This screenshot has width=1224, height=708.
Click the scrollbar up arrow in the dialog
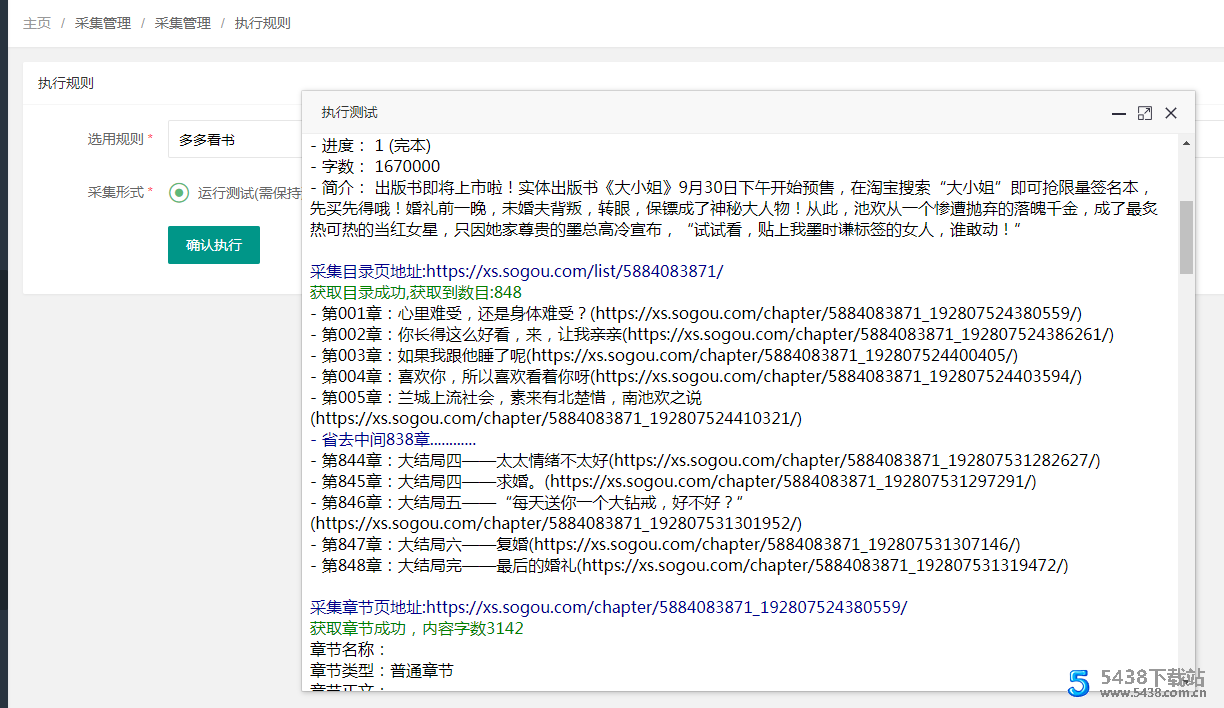click(x=1187, y=144)
